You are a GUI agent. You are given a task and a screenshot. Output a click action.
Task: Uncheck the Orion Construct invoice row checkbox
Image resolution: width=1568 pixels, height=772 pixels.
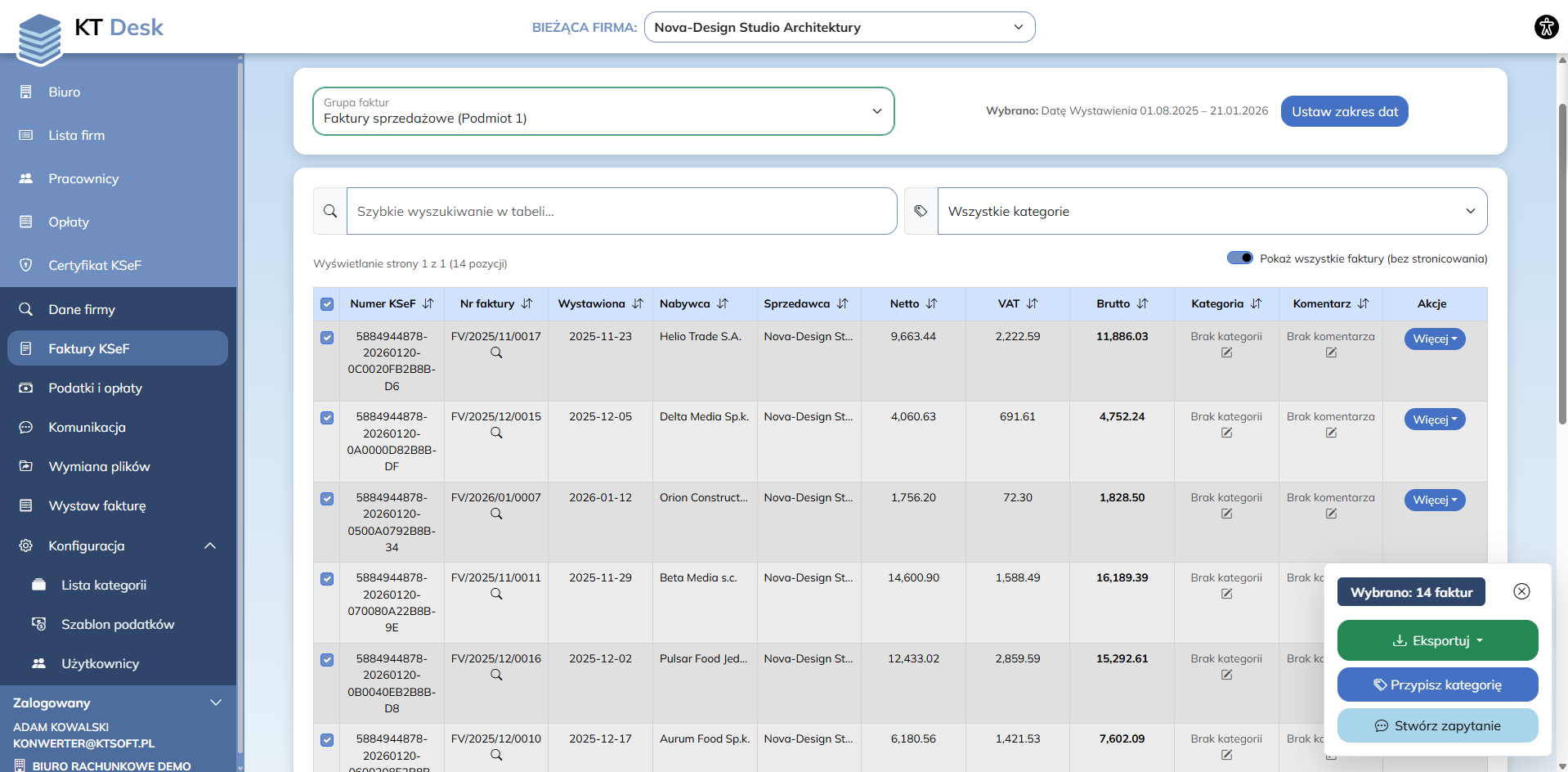327,499
